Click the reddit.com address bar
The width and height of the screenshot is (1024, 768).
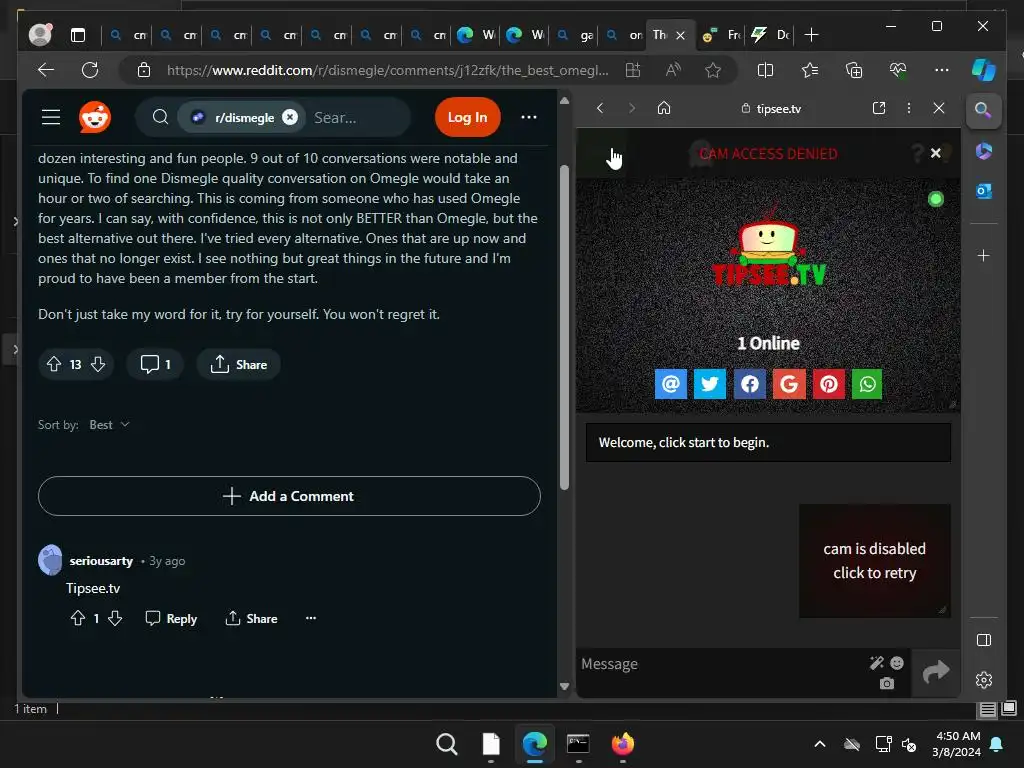click(388, 70)
